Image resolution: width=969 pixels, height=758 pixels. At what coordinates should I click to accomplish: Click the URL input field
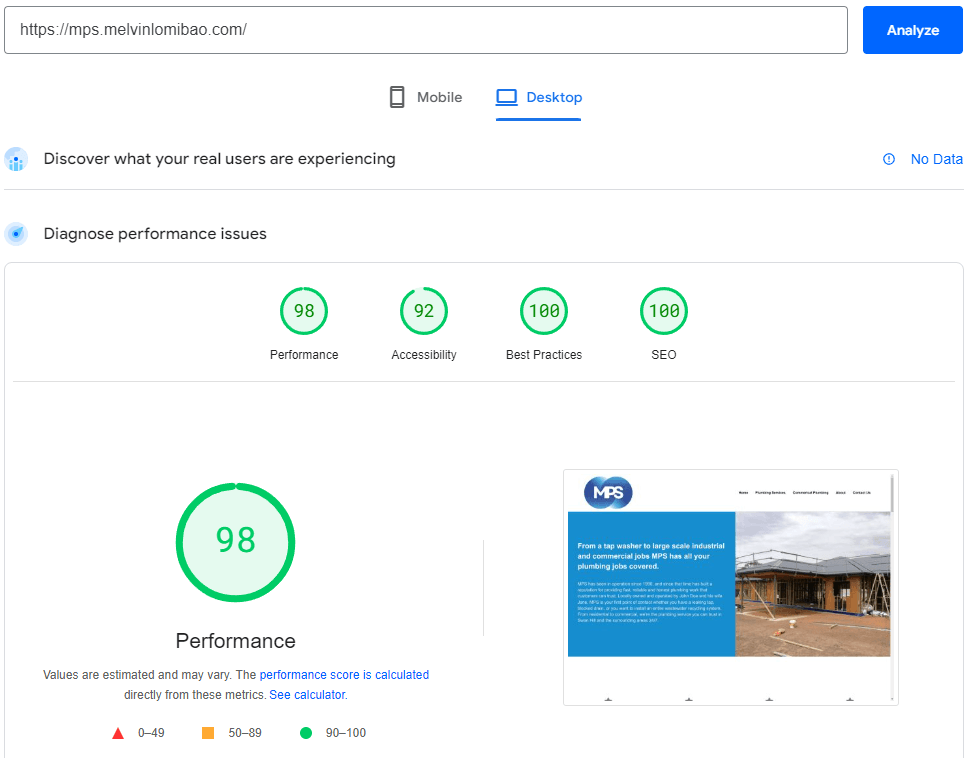pos(426,30)
